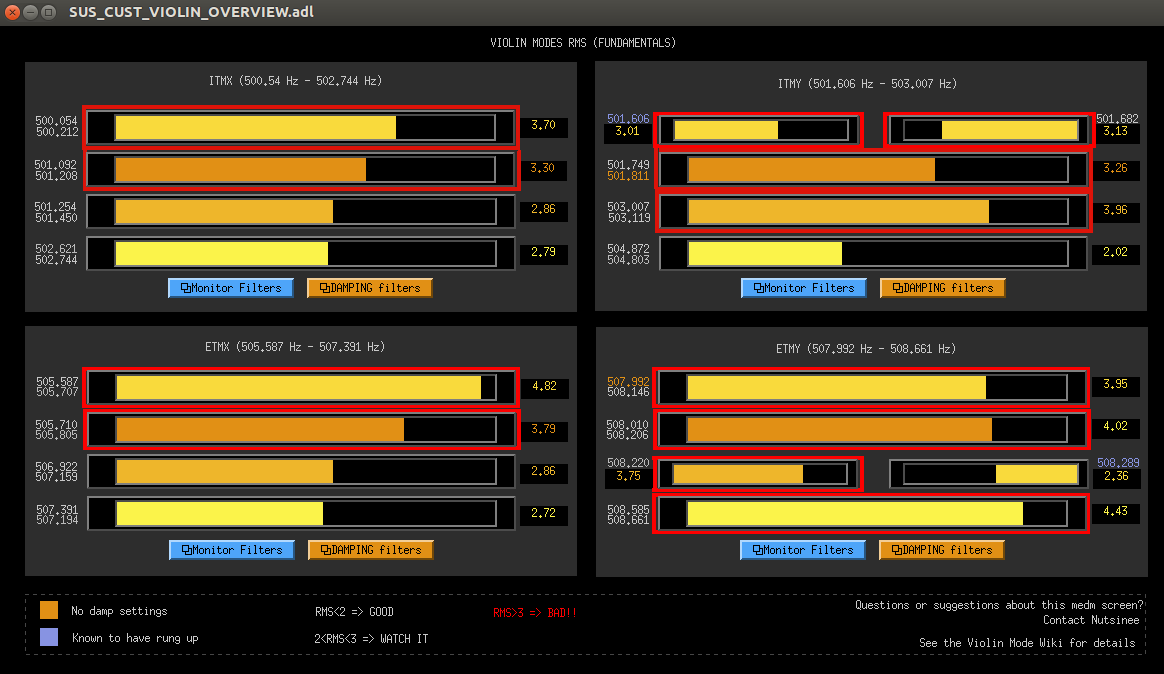The image size is (1164, 674).
Task: Click the 4.82 RMS readout in ETMX
Action: coord(543,386)
